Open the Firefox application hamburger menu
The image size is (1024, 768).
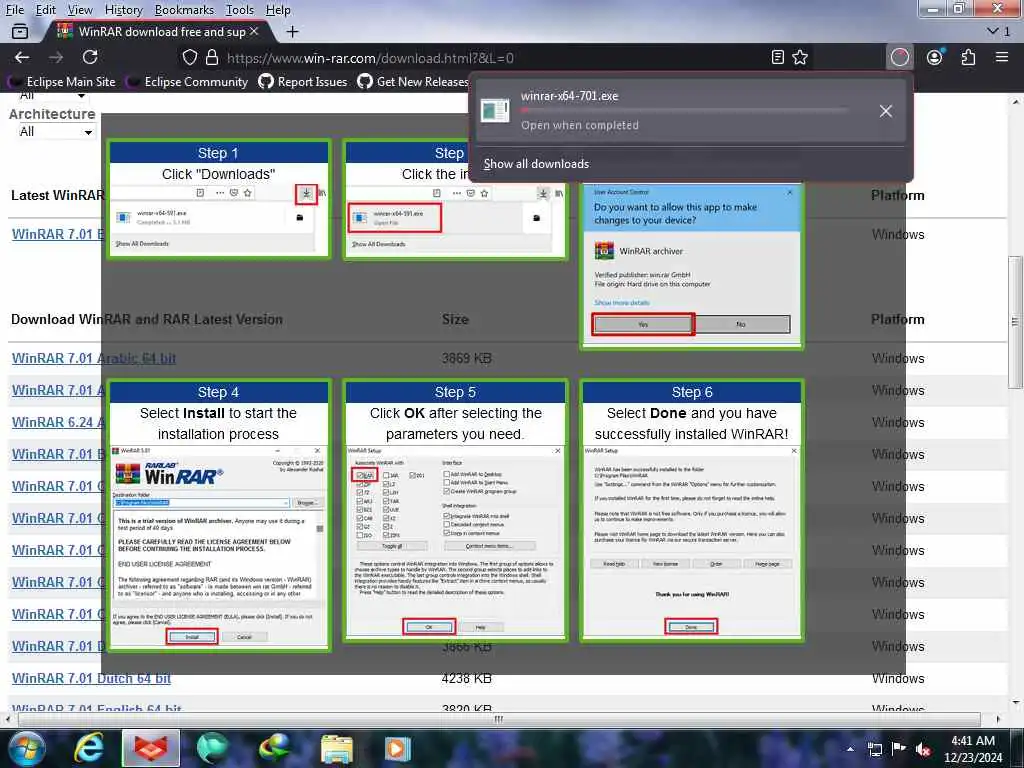coord(1002,57)
